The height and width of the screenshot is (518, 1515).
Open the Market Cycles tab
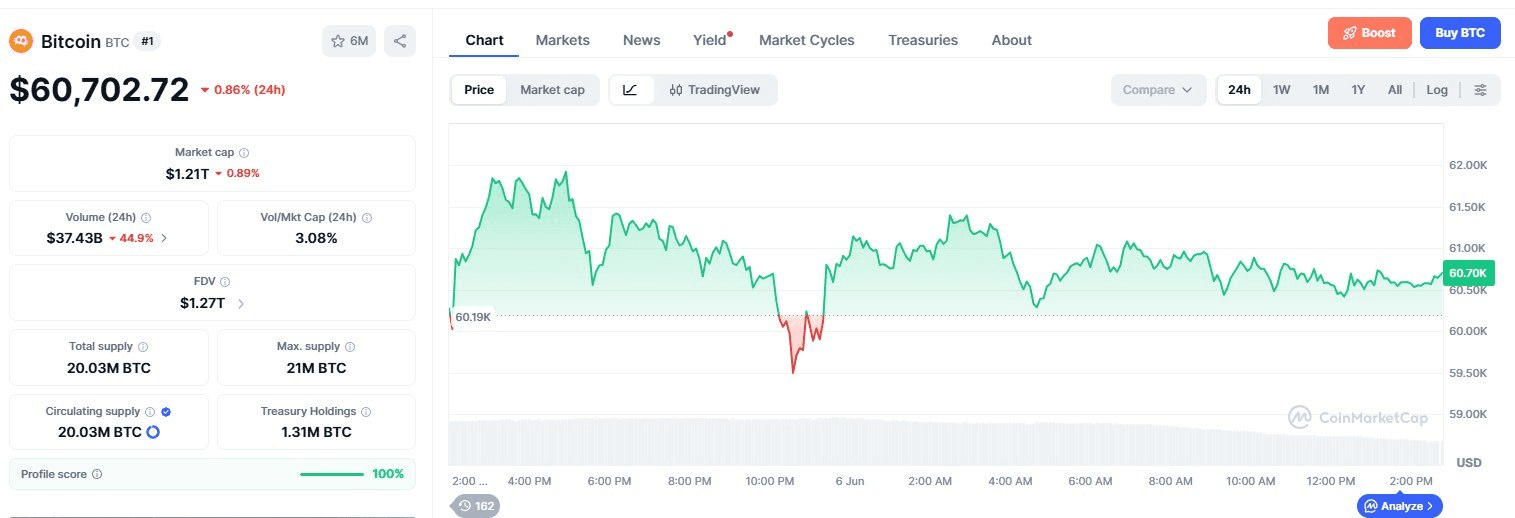[807, 40]
